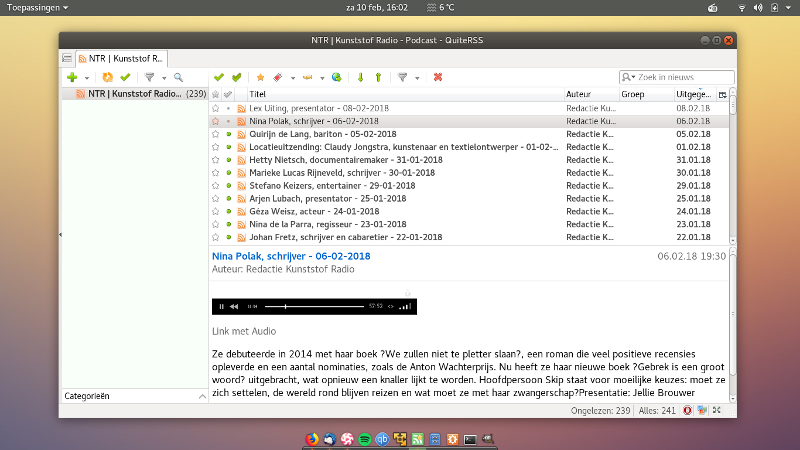Update all feeds with the orange refresh icon
The width and height of the screenshot is (800, 450).
pos(107,78)
